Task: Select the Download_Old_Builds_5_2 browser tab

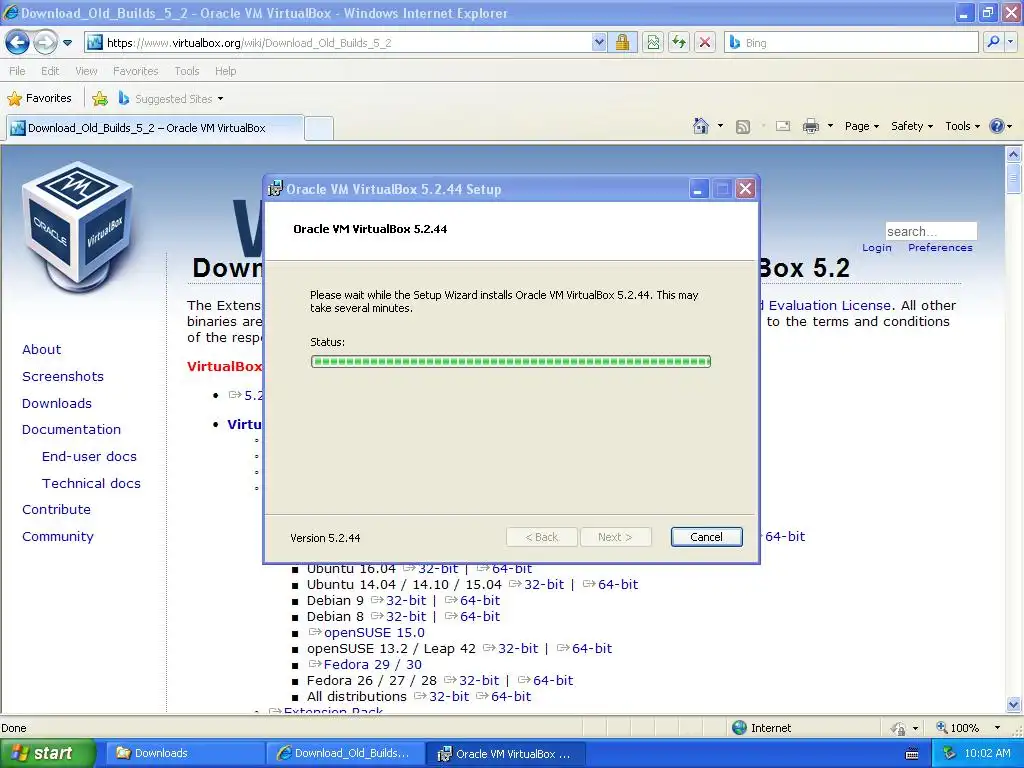Action: 155,128
